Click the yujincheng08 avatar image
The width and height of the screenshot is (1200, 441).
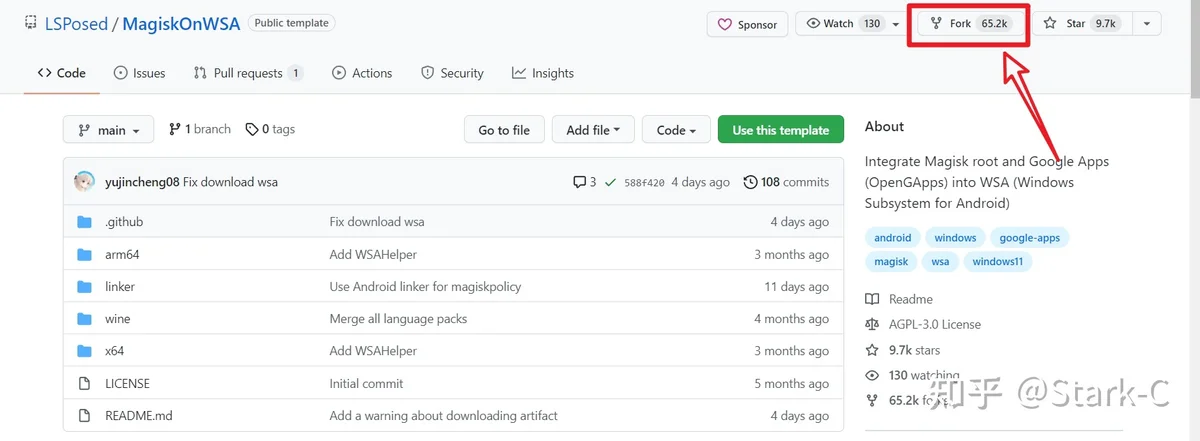(85, 182)
